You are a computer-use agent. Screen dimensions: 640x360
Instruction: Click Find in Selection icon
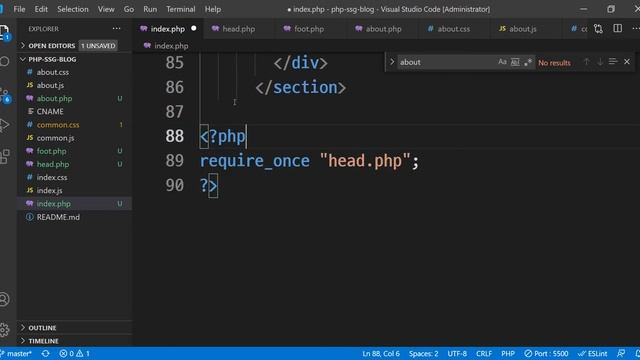pyautogui.click(x=613, y=62)
